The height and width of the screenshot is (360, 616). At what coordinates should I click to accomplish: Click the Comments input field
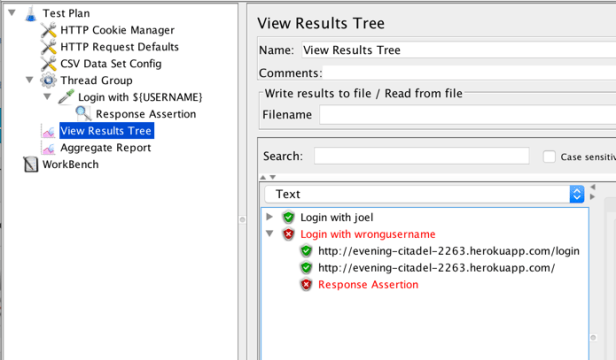tap(469, 73)
